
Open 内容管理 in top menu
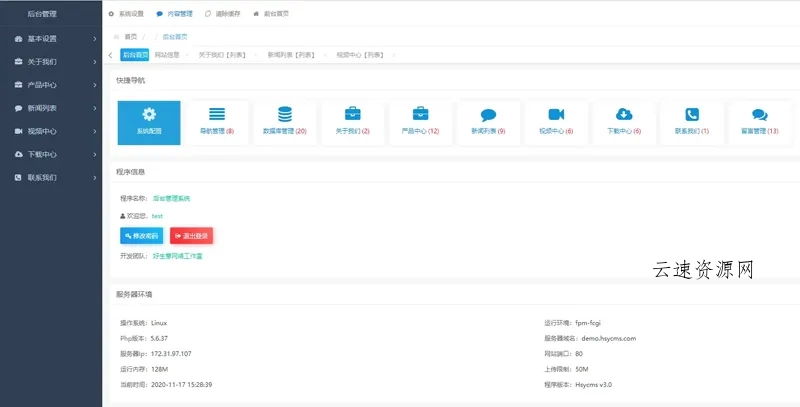pos(174,14)
